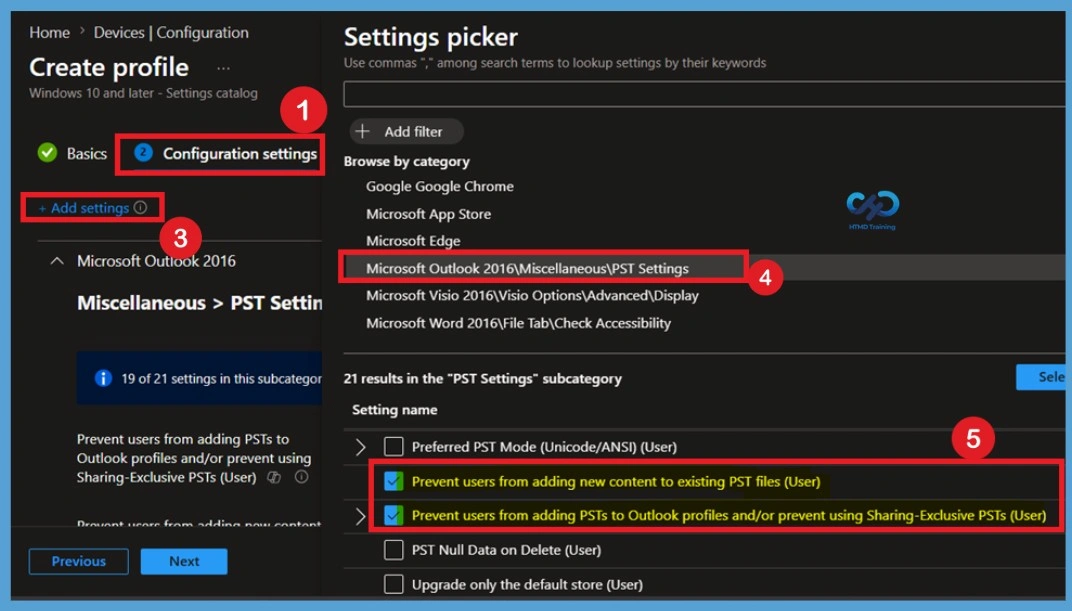Check Preferred PST Mode (Unicode/ANSI) checkbox
1072x611 pixels.
tap(394, 447)
